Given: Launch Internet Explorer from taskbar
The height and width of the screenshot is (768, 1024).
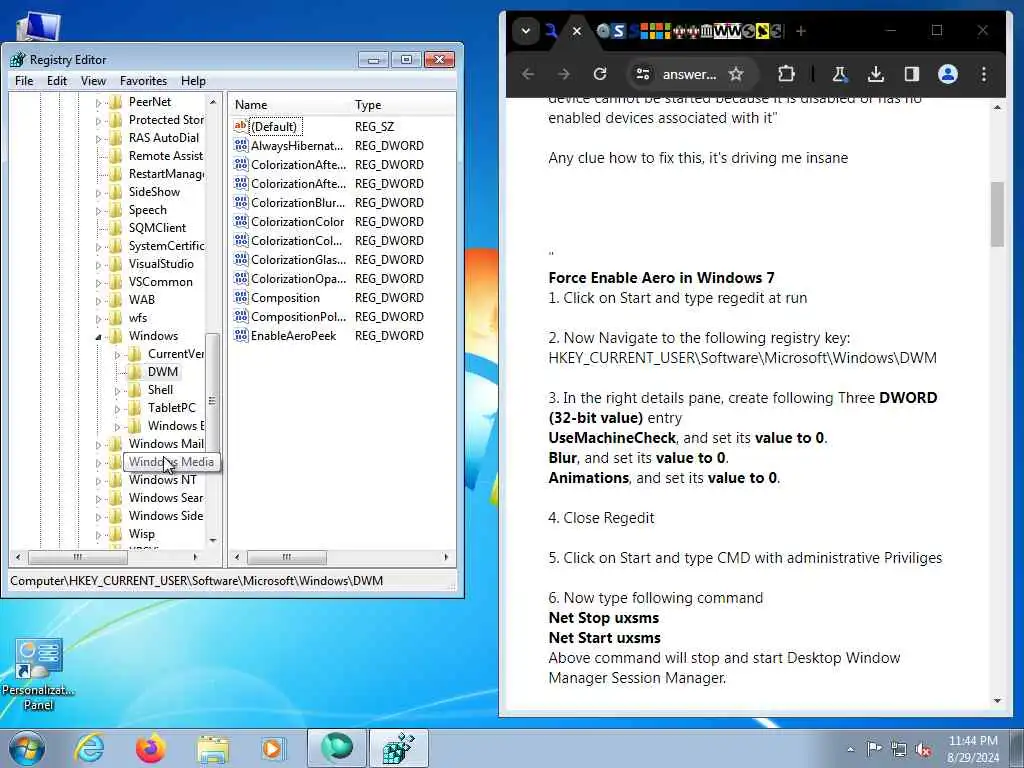Looking at the screenshot, I should (88, 748).
